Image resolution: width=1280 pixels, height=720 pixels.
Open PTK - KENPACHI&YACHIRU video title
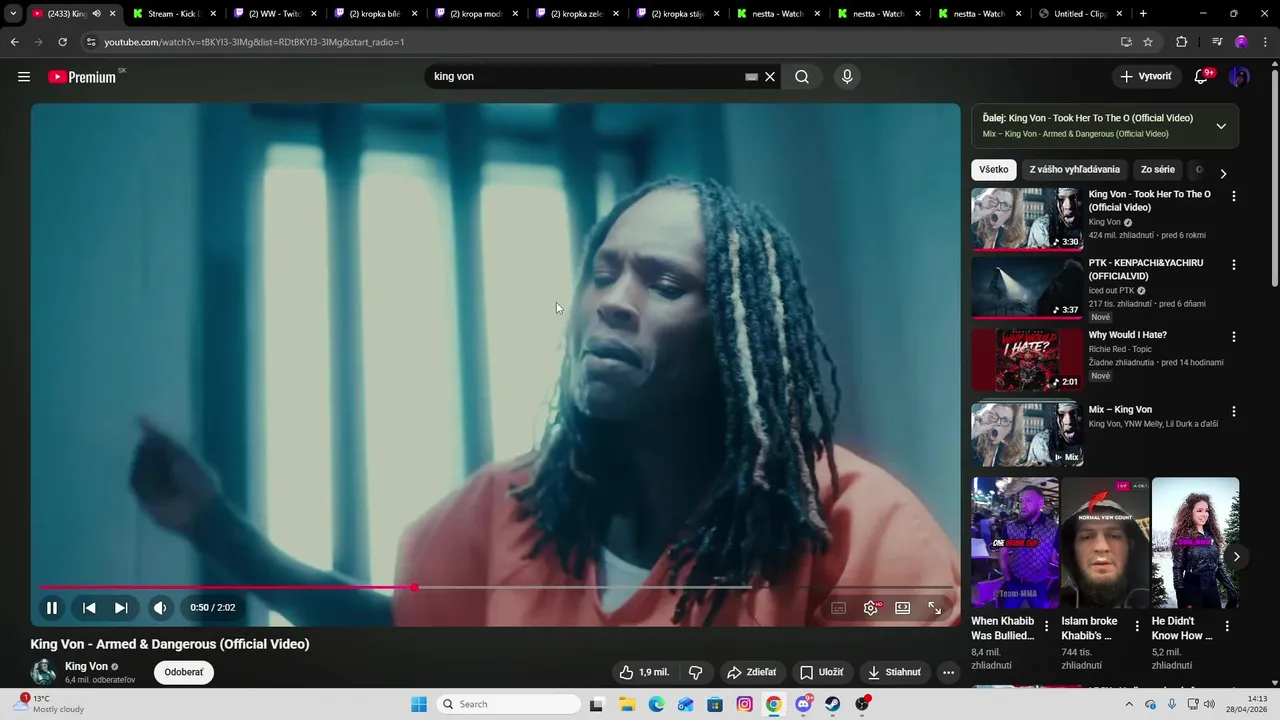(1146, 269)
